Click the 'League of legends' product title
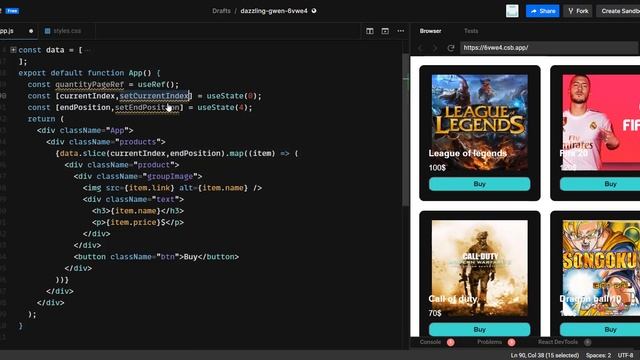 [467, 153]
